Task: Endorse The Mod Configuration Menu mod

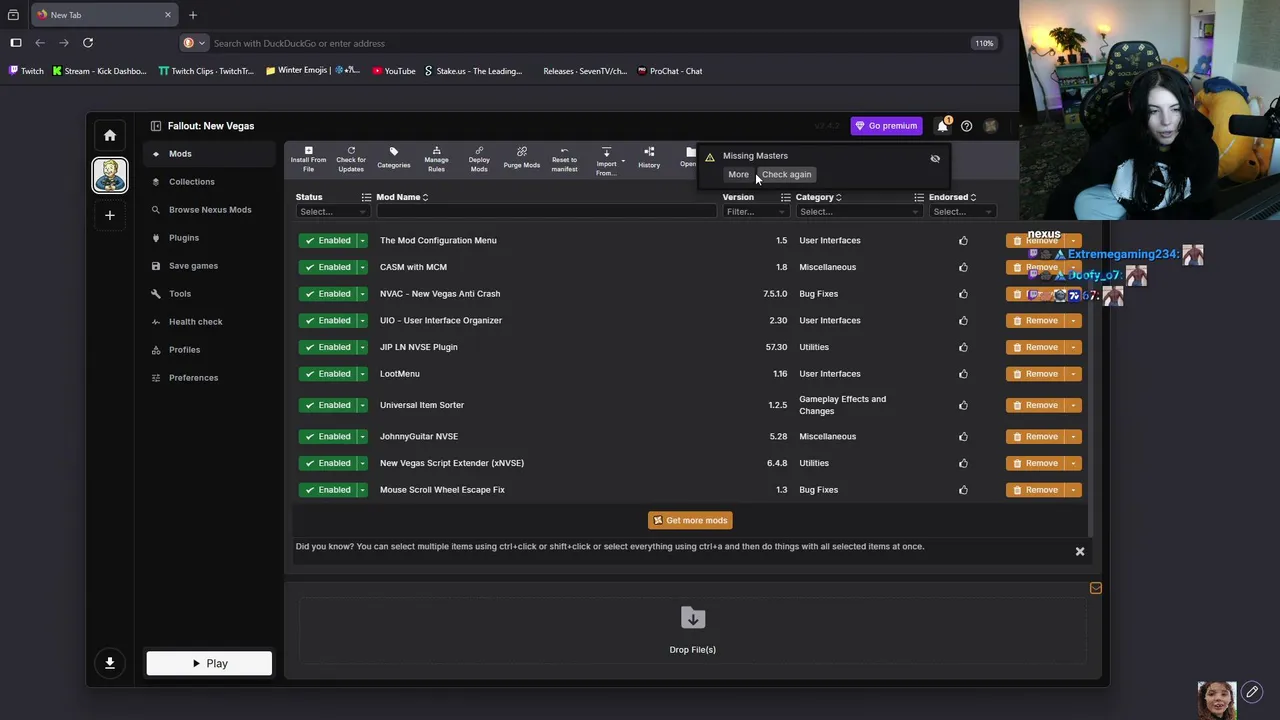Action: click(x=963, y=240)
